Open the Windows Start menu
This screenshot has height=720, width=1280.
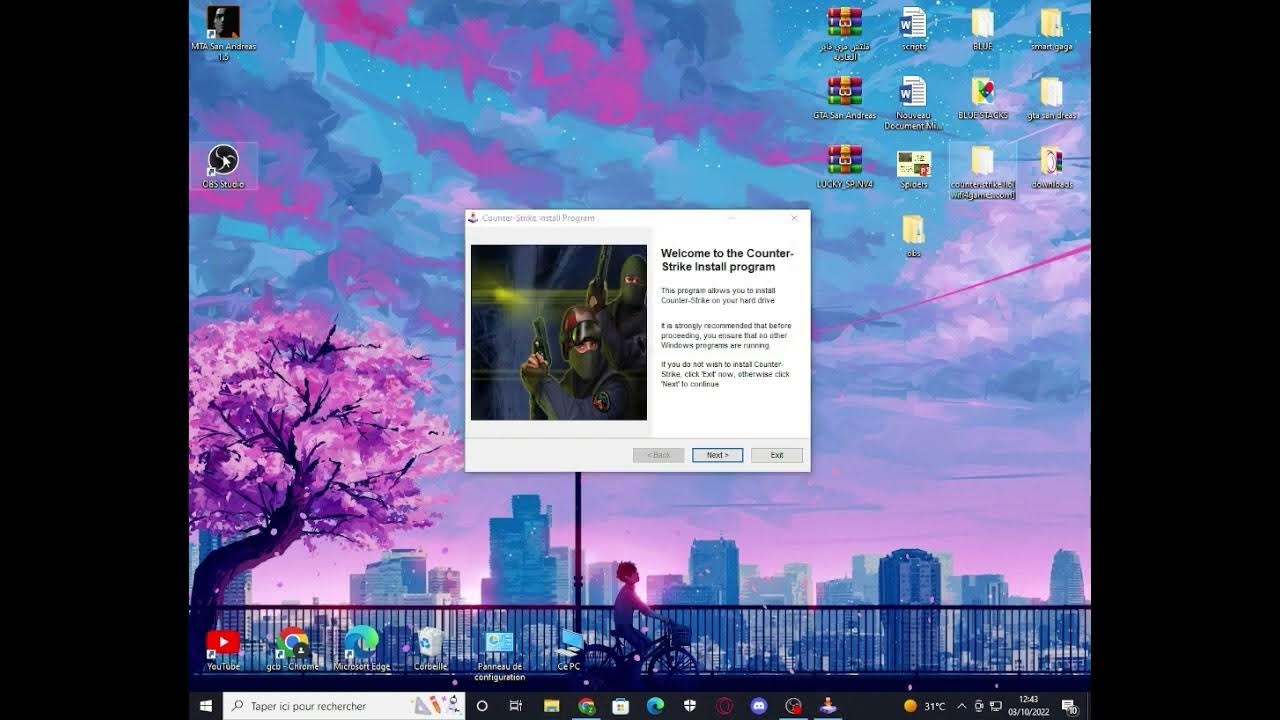(x=206, y=706)
